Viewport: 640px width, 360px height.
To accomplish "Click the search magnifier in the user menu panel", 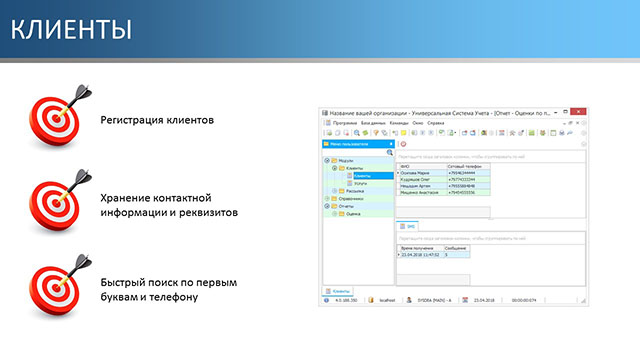I will [x=390, y=152].
